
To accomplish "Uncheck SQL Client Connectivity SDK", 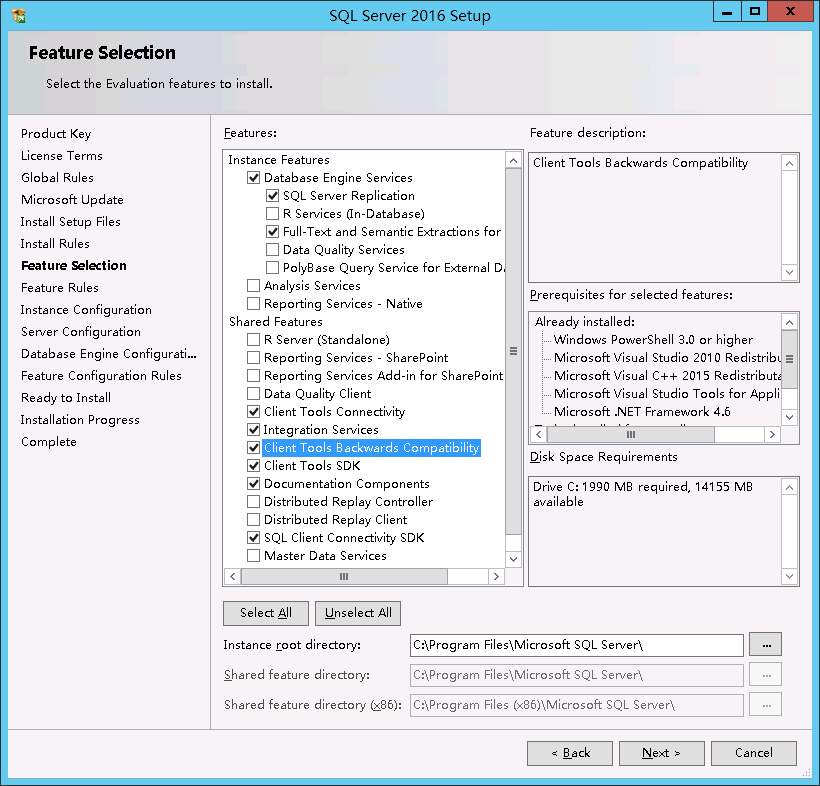I will pyautogui.click(x=254, y=538).
